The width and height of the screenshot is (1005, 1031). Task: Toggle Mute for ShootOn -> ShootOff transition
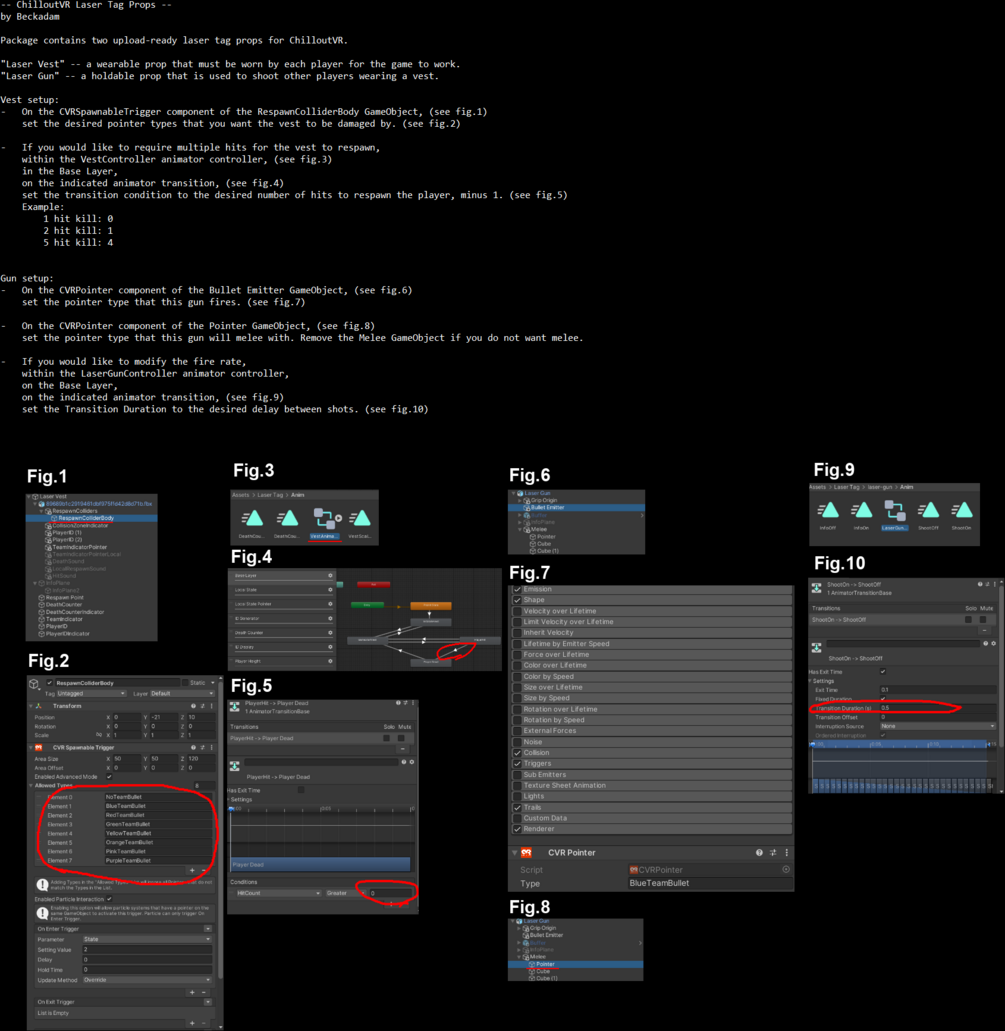983,619
